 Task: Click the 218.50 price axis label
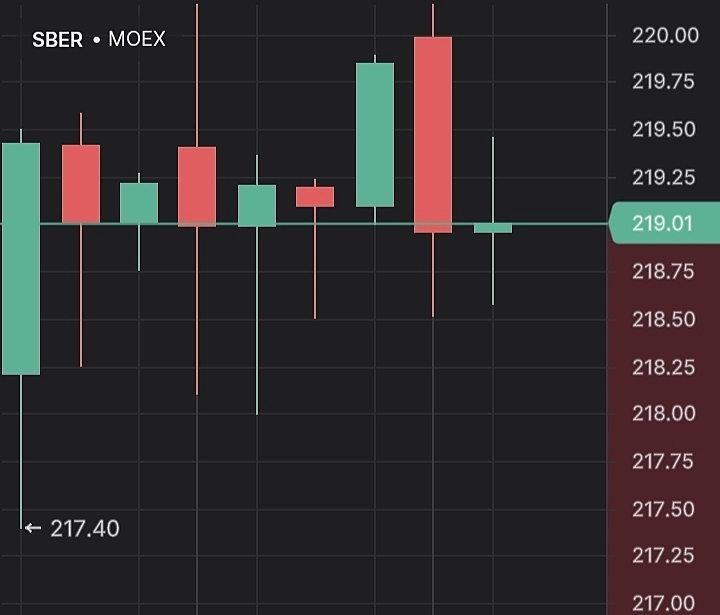point(665,319)
